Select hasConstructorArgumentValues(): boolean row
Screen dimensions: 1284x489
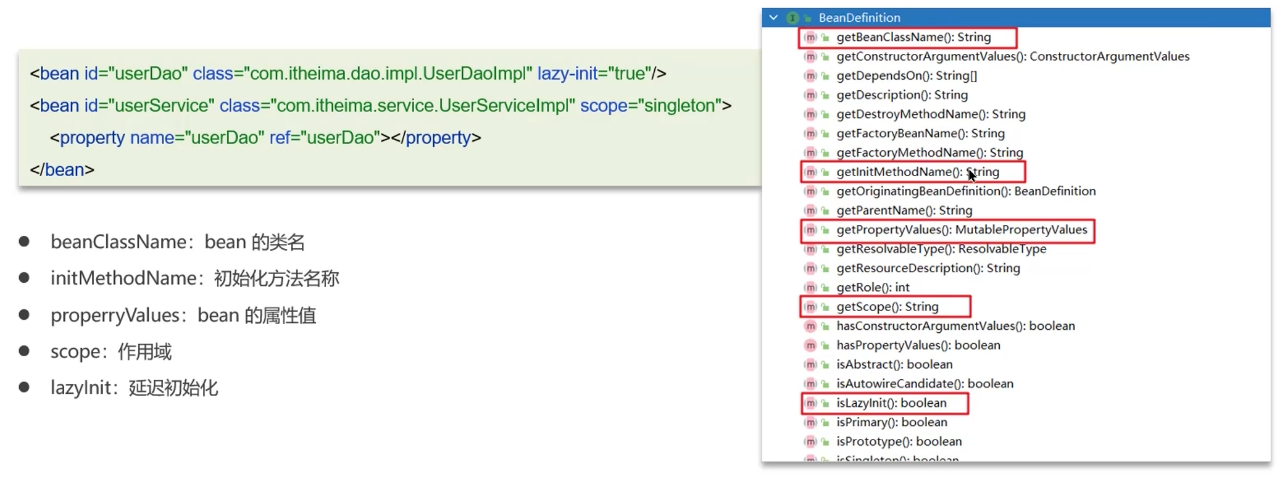point(955,326)
